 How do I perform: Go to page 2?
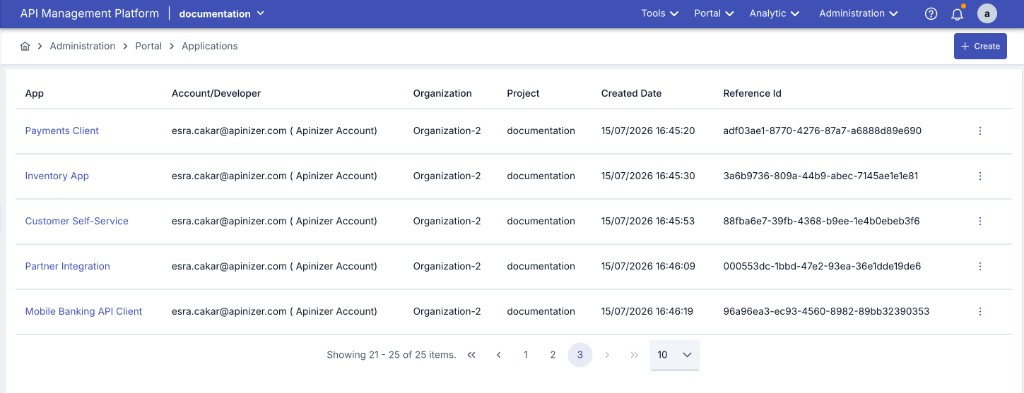coord(552,355)
